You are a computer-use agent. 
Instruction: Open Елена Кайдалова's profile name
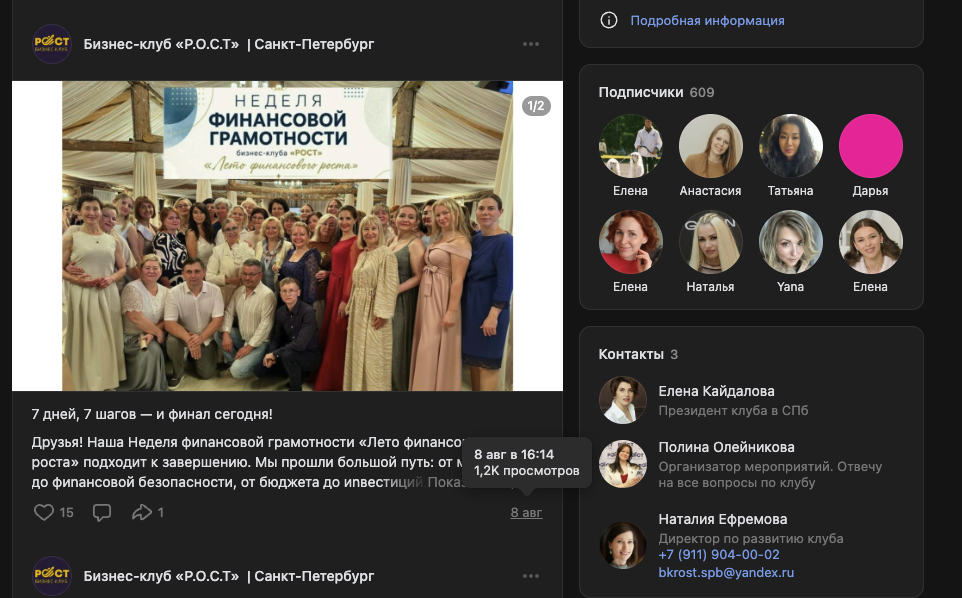coord(717,391)
